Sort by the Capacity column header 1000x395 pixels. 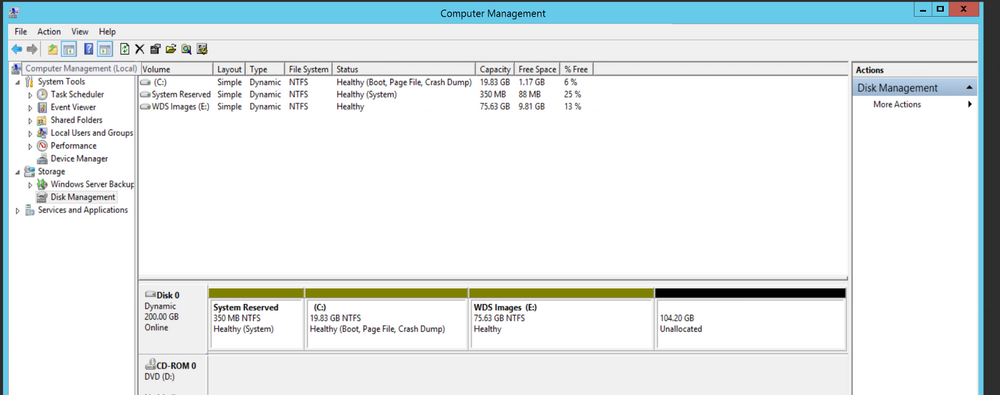pyautogui.click(x=495, y=69)
